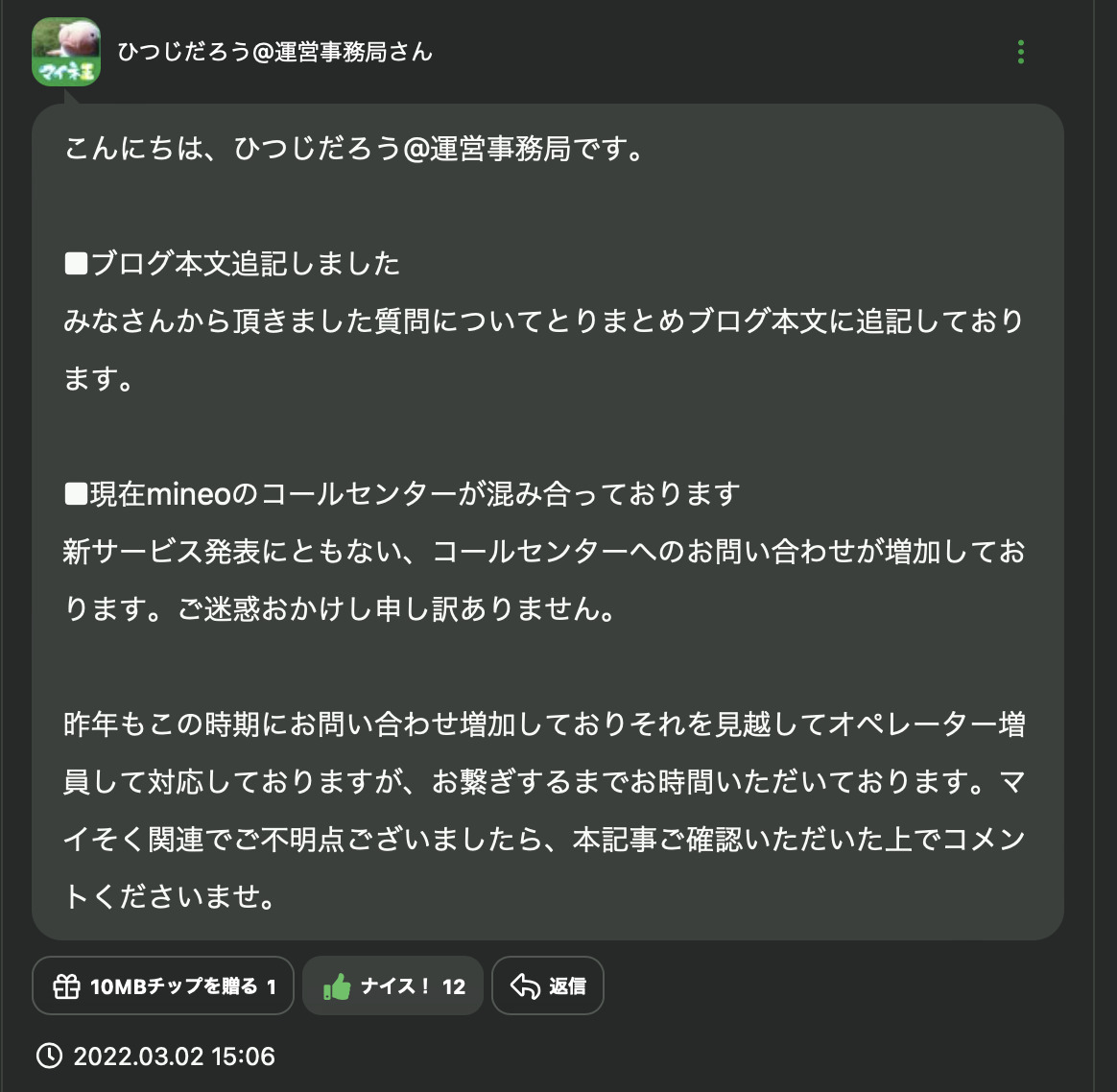1117x1092 pixels.
Task: Open the 2022.03.02 15:06 timestamp permalink
Action: (x=174, y=1056)
